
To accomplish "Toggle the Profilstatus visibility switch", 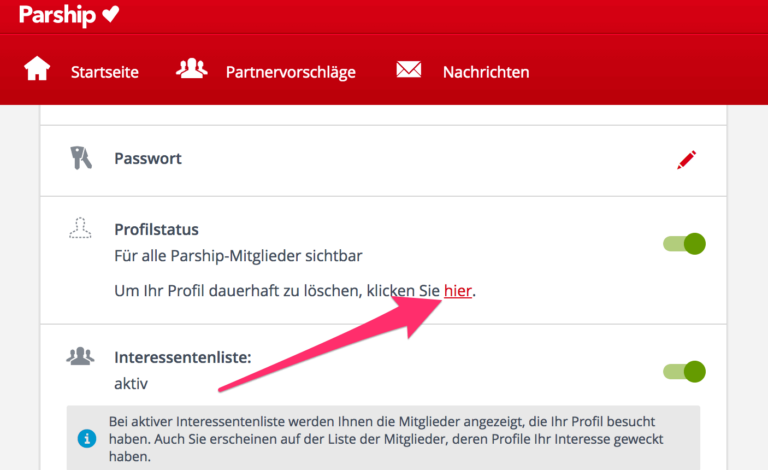I will pyautogui.click(x=685, y=243).
